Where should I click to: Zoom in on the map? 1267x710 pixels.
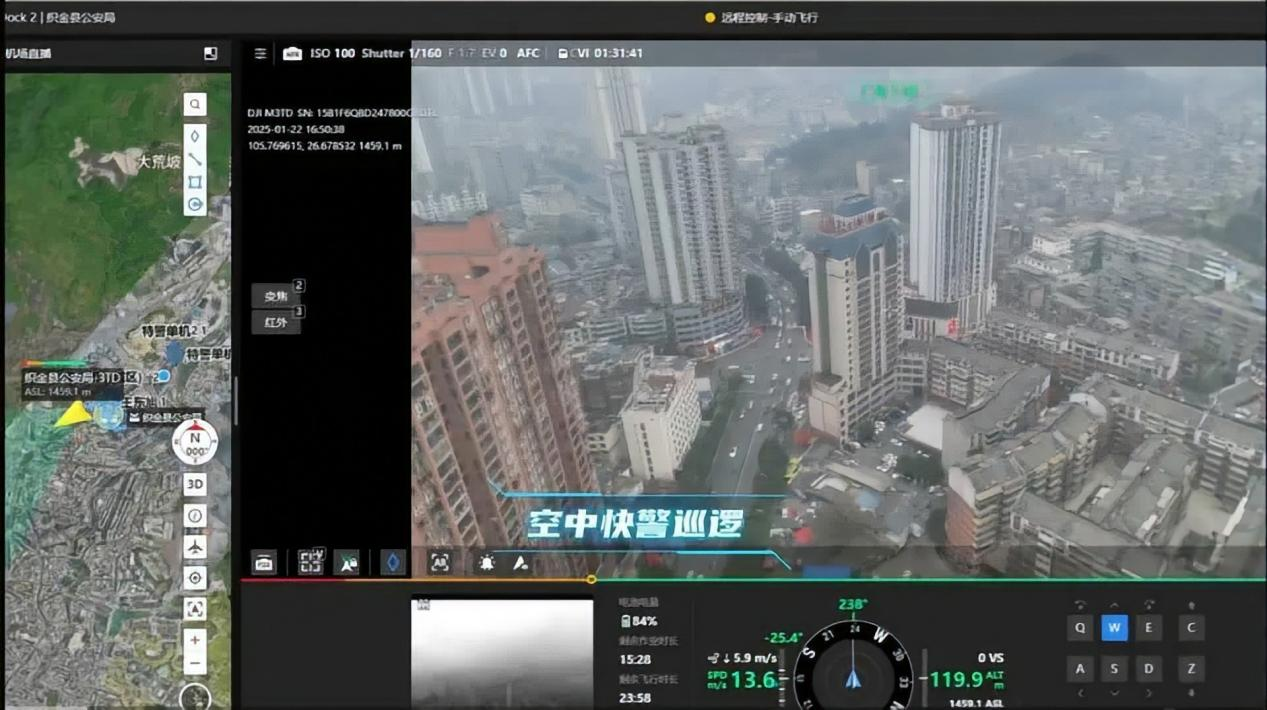195,640
